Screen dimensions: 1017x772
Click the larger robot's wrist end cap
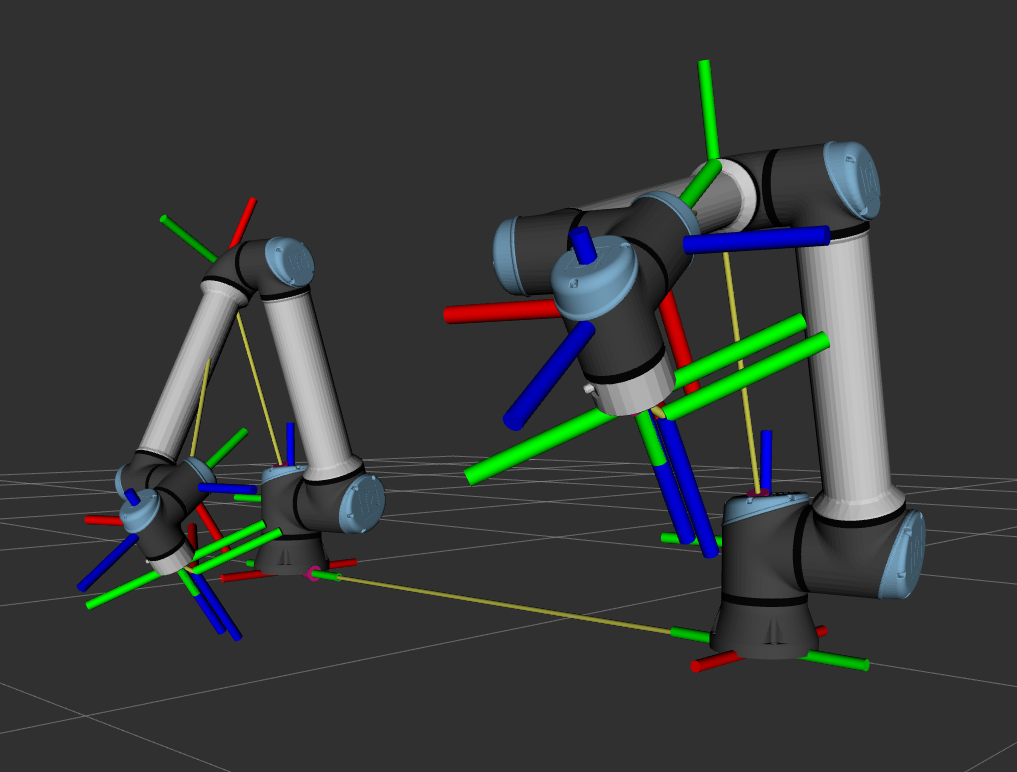coord(594,278)
